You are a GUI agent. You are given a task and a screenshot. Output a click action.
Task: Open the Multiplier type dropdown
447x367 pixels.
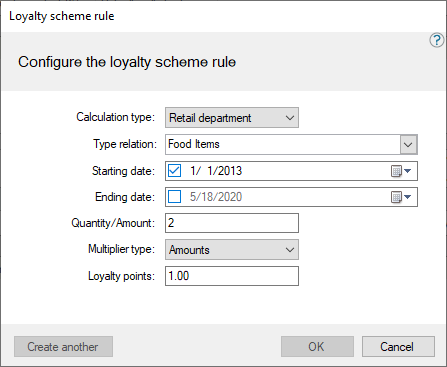click(232, 250)
